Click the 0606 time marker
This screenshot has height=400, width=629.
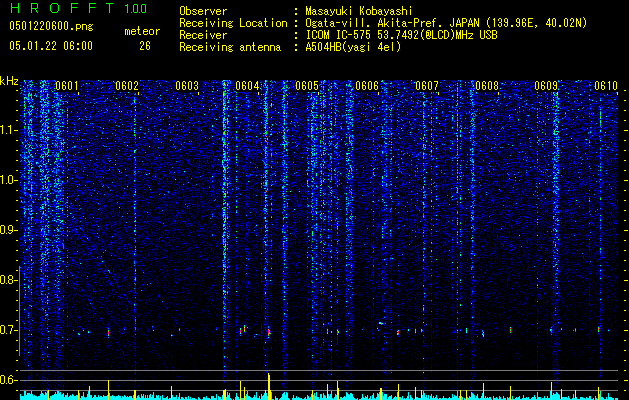pos(367,86)
